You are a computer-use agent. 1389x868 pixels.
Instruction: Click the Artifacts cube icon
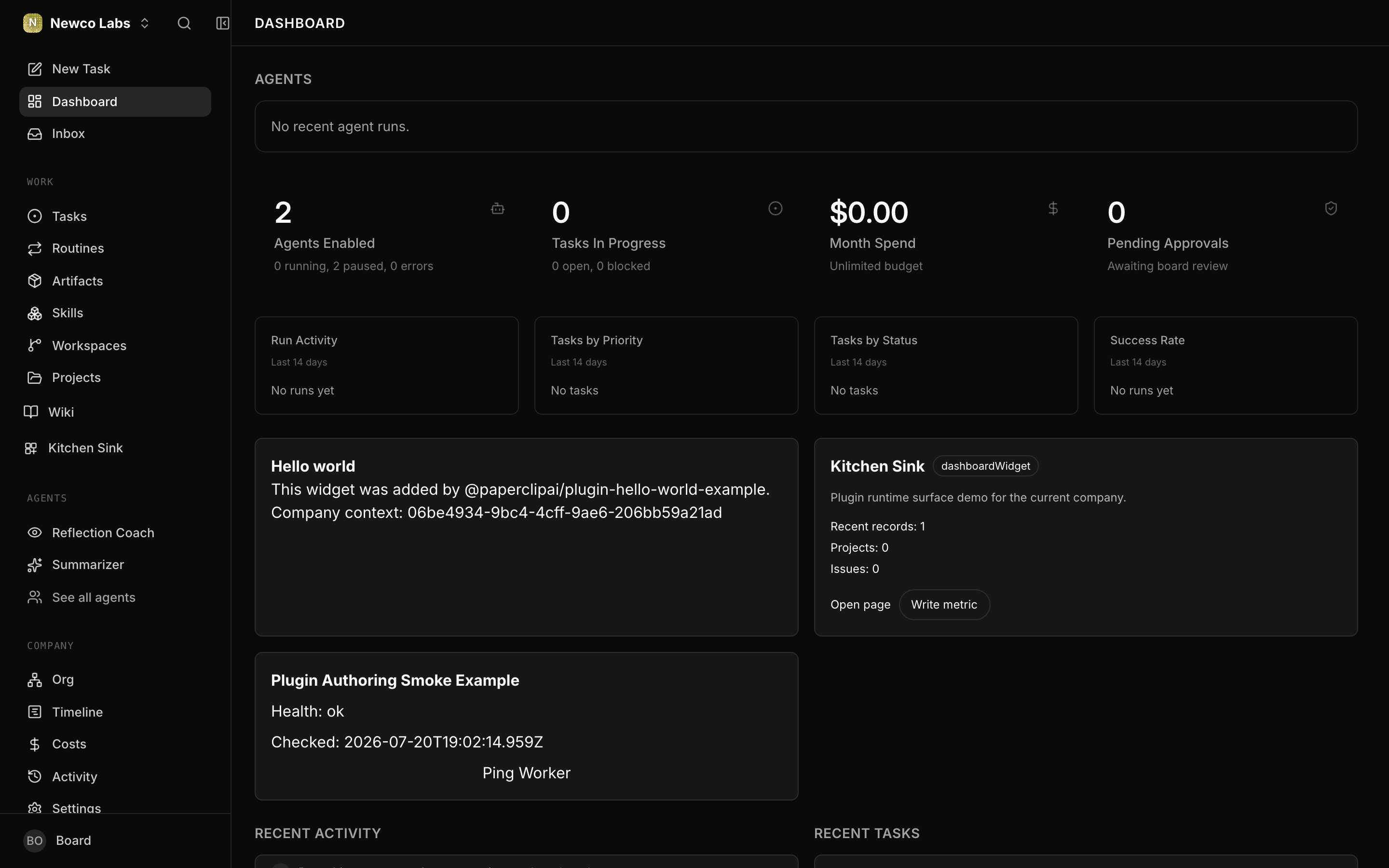click(34, 281)
